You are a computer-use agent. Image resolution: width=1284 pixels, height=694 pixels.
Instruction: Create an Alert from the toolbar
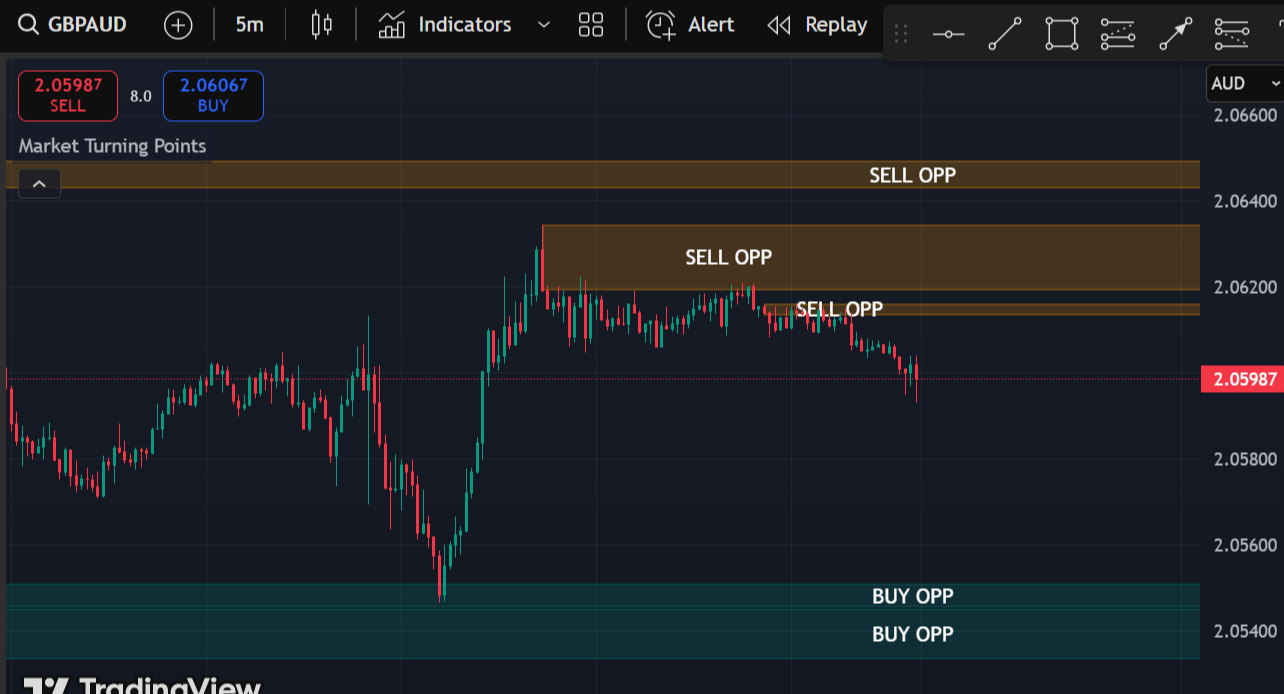[690, 25]
